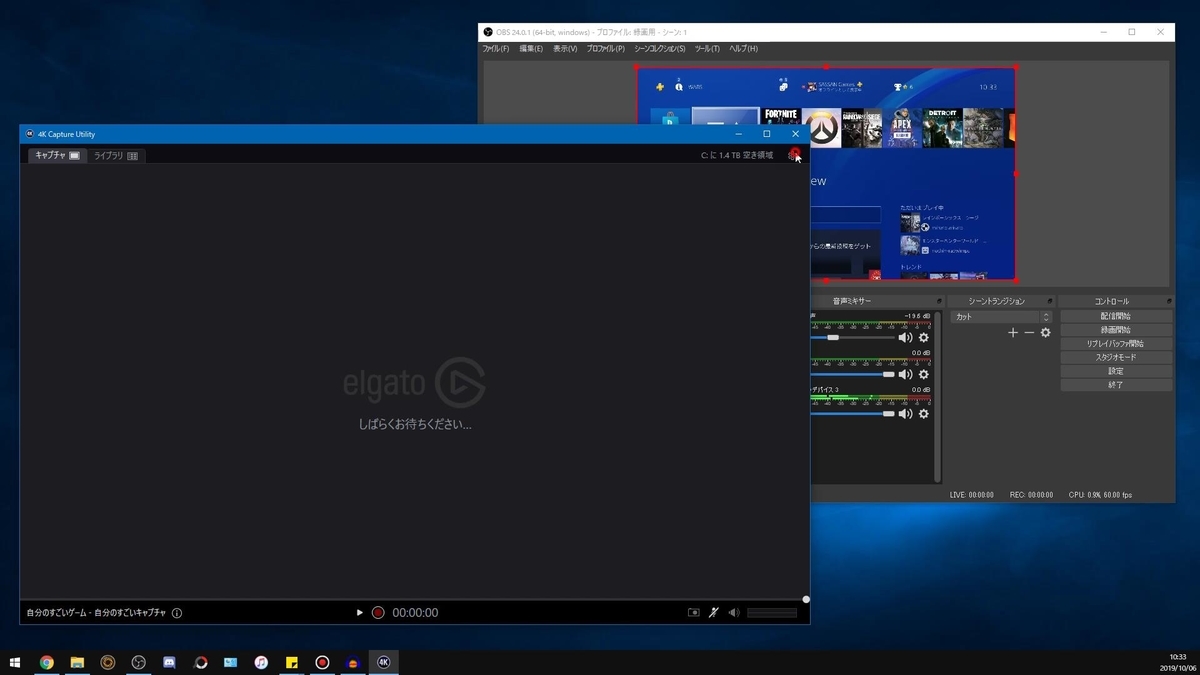Open Google Chrome from the taskbar

tap(46, 662)
